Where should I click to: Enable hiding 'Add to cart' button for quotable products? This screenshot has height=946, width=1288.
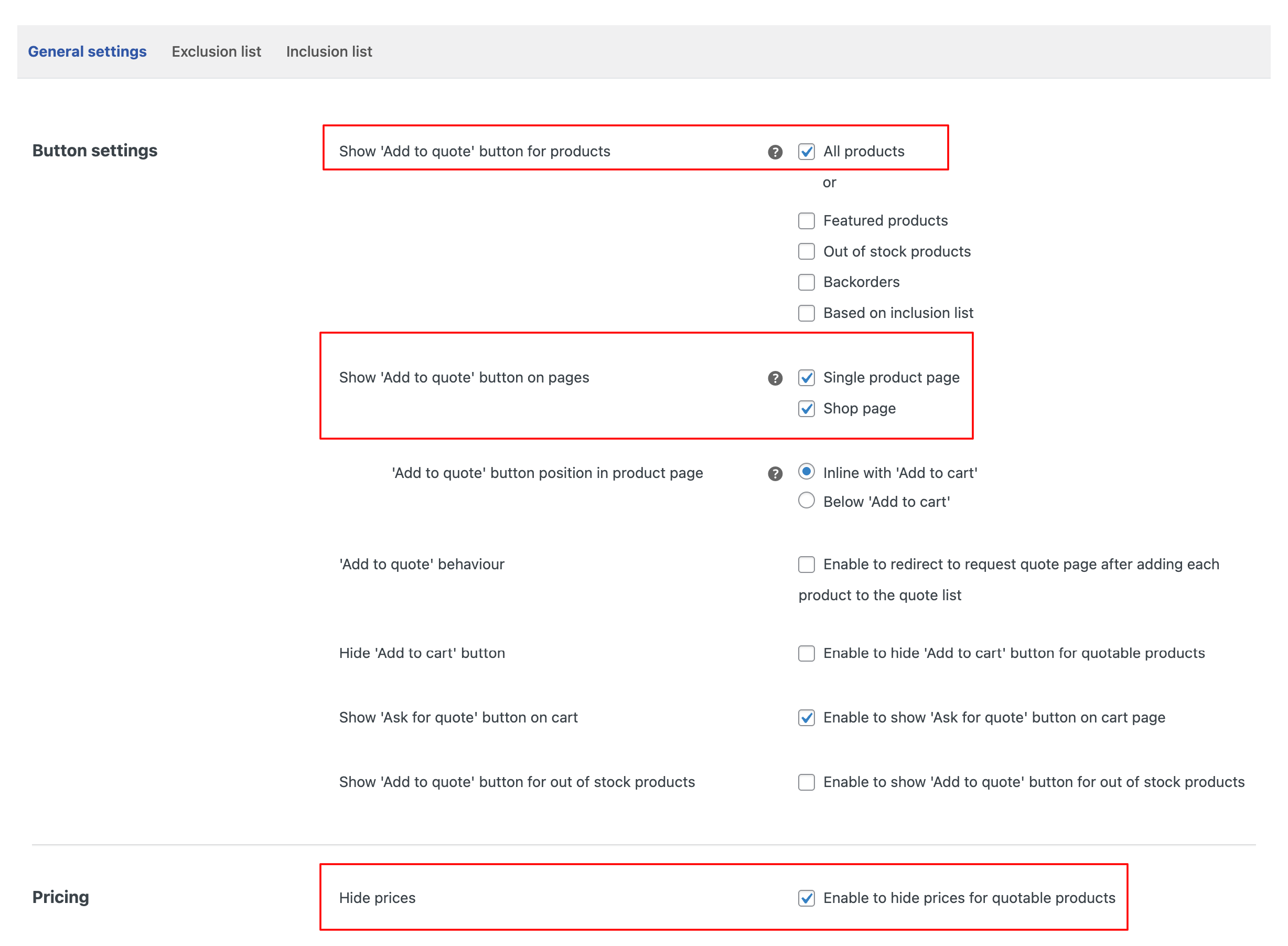pos(806,653)
